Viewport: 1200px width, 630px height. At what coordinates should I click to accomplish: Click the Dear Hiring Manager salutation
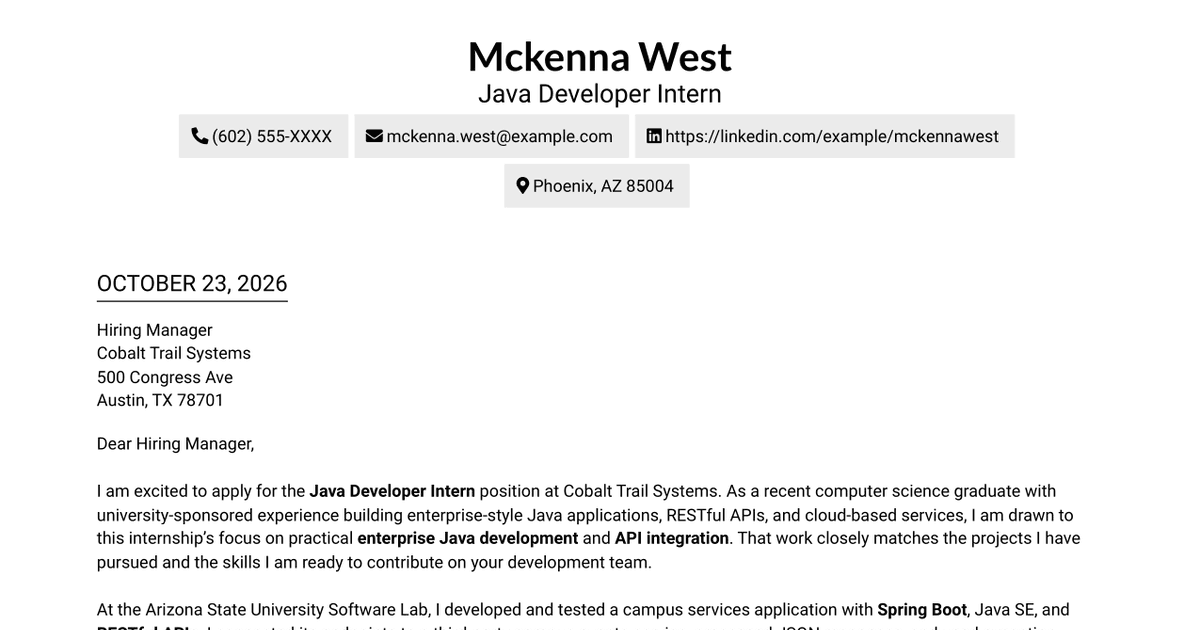[x=176, y=444]
